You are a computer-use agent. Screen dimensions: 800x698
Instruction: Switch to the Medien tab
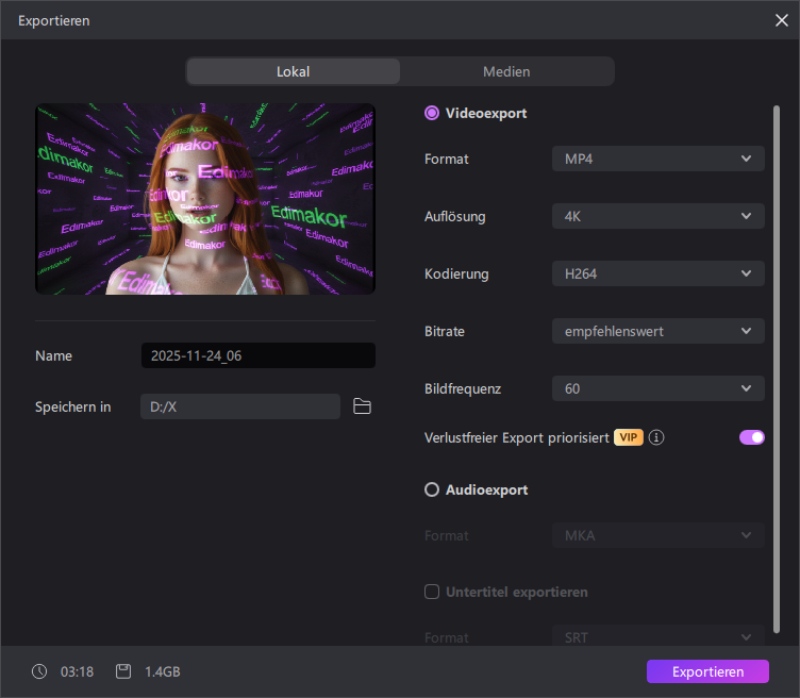tap(506, 71)
